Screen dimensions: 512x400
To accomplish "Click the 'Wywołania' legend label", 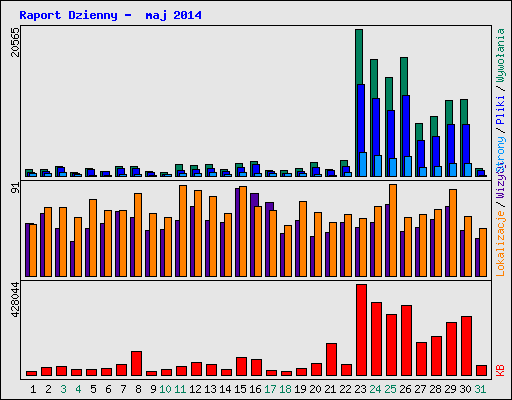I will tap(501, 55).
